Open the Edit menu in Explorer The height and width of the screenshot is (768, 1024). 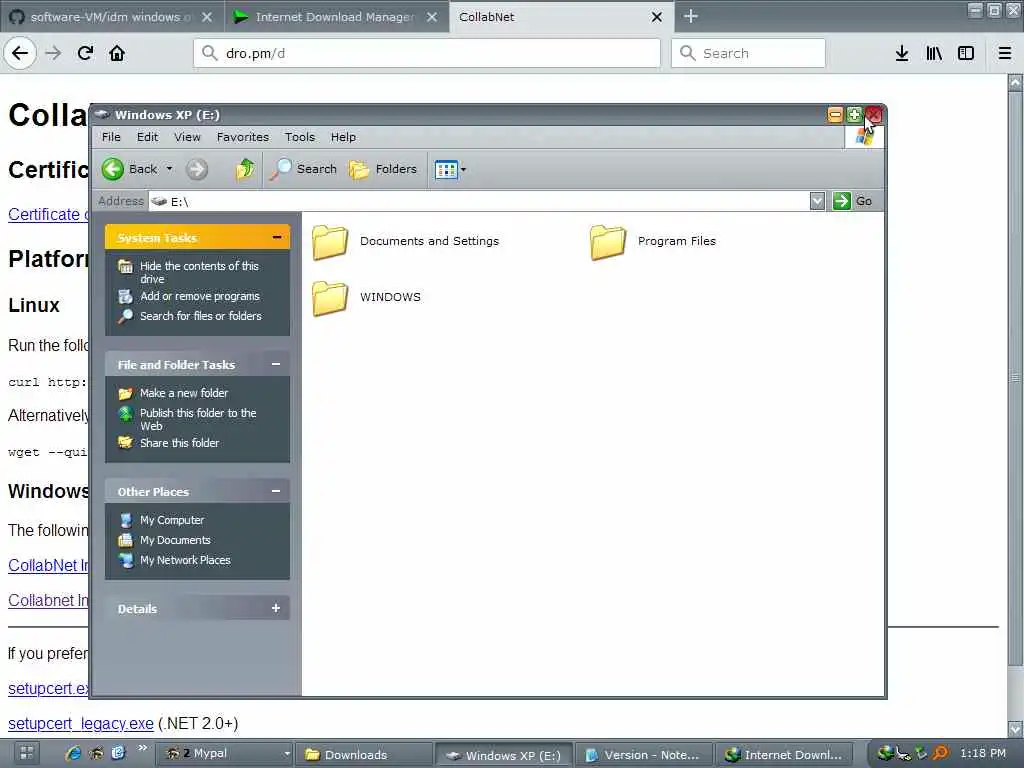[x=148, y=137]
